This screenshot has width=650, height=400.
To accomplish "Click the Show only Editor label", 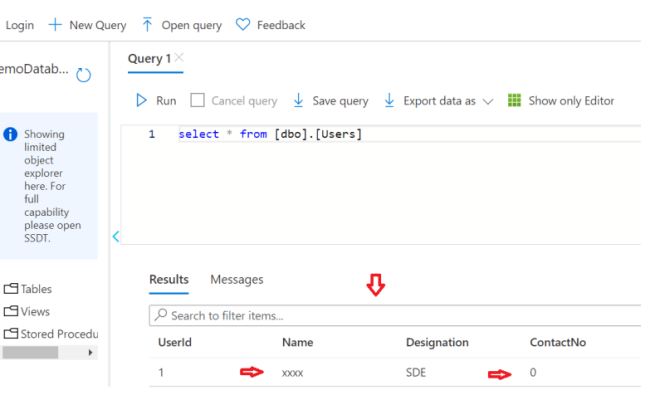I will (571, 101).
